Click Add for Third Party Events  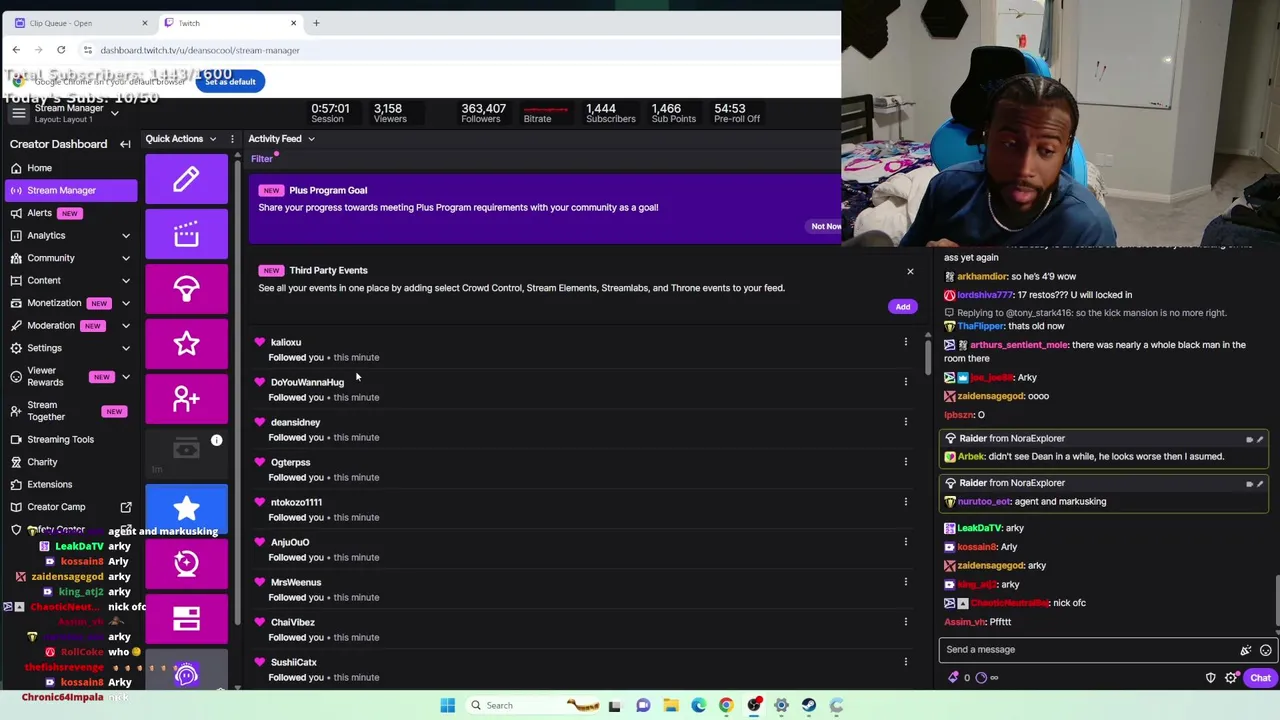902,307
